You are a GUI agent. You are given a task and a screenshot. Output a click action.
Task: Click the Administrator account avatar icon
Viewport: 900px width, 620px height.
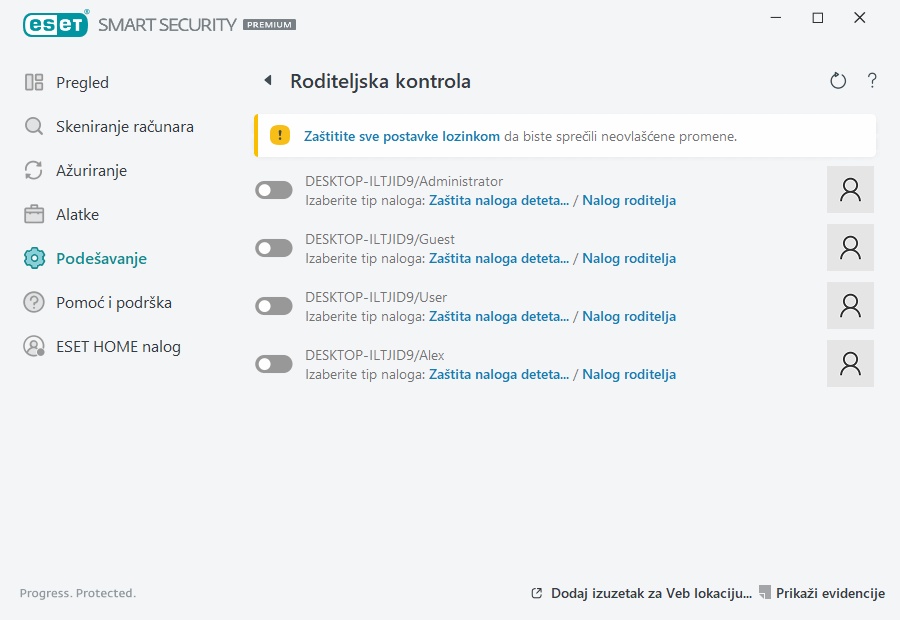850,190
